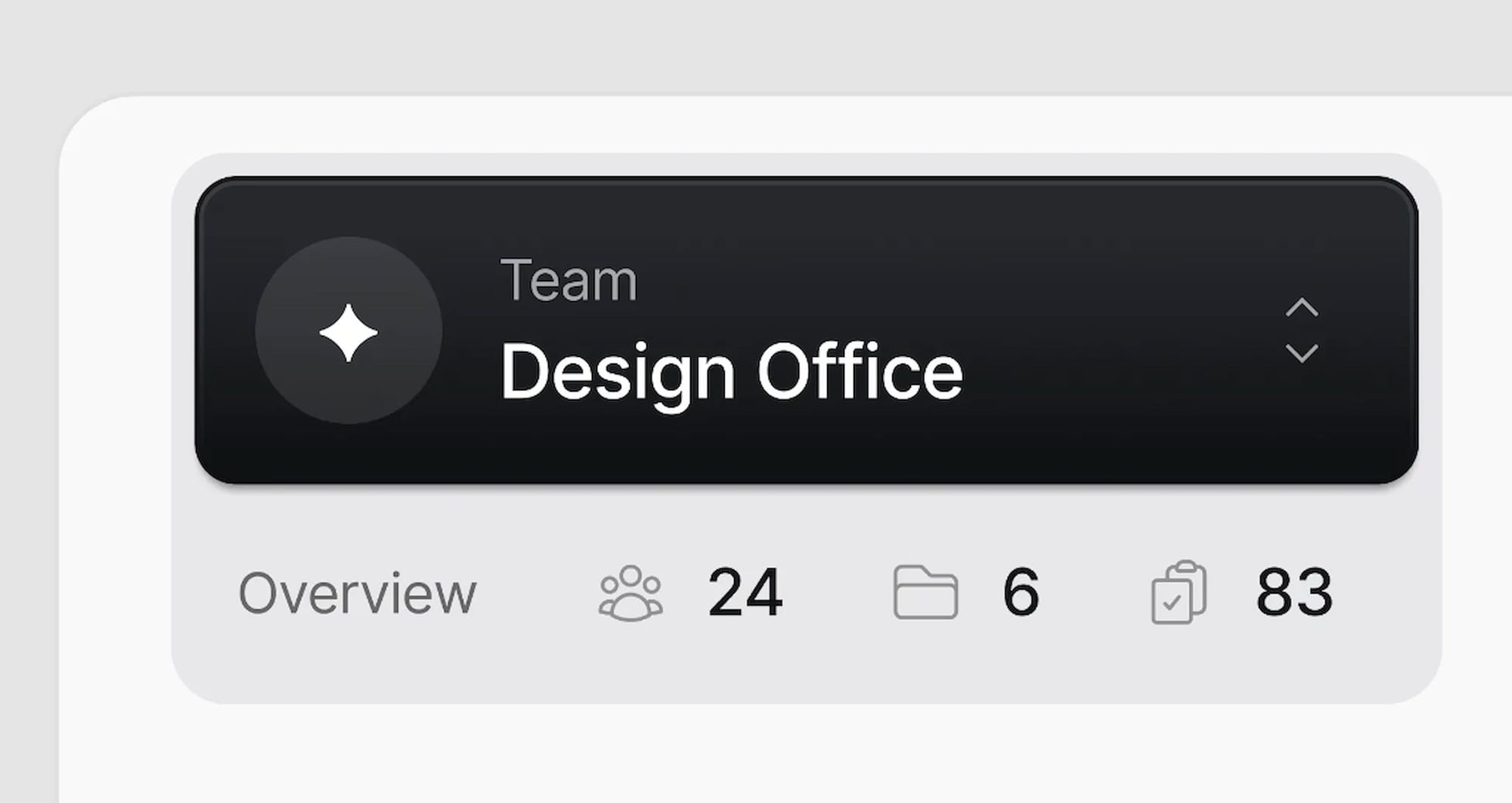1512x803 pixels.
Task: Click the downward chevron arrow
Action: (1302, 353)
